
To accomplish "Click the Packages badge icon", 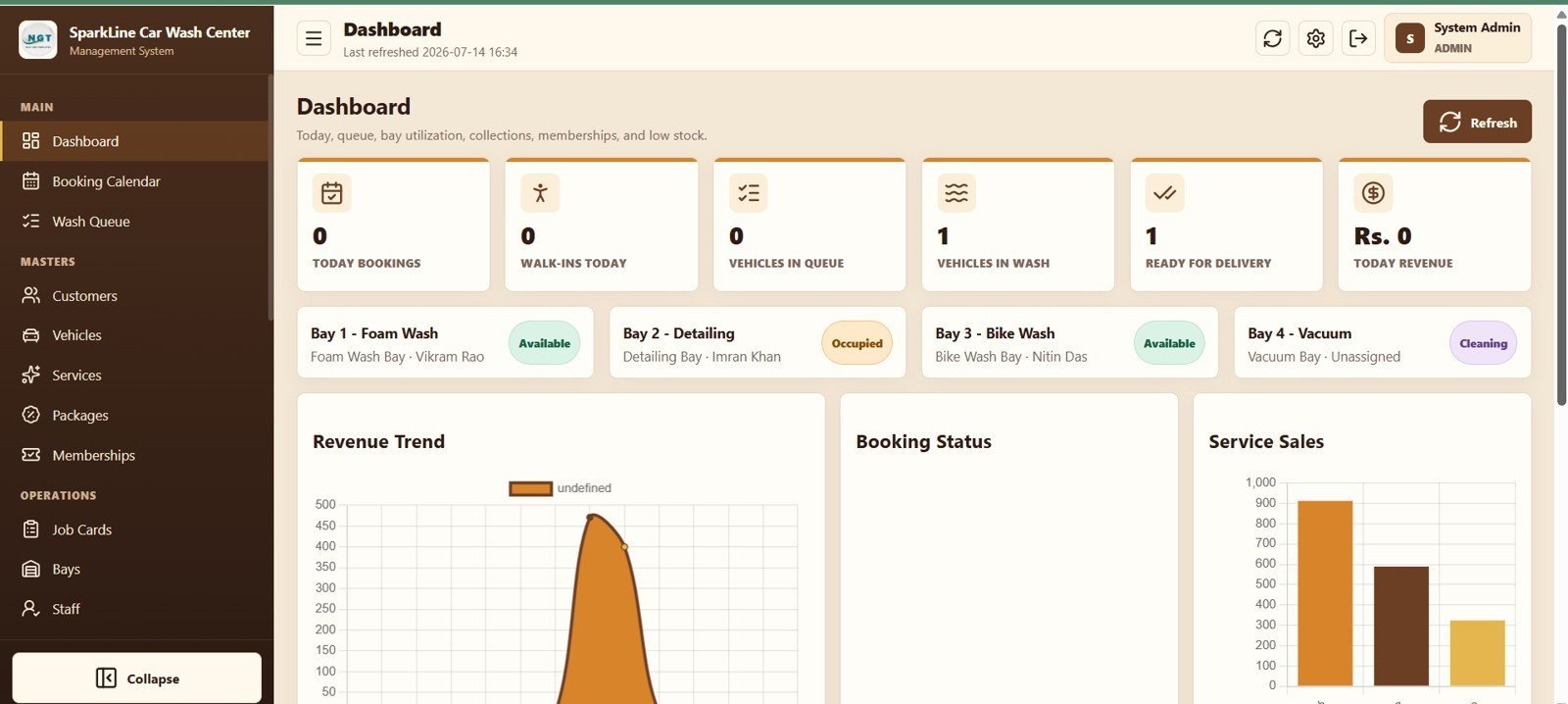I will tap(31, 415).
